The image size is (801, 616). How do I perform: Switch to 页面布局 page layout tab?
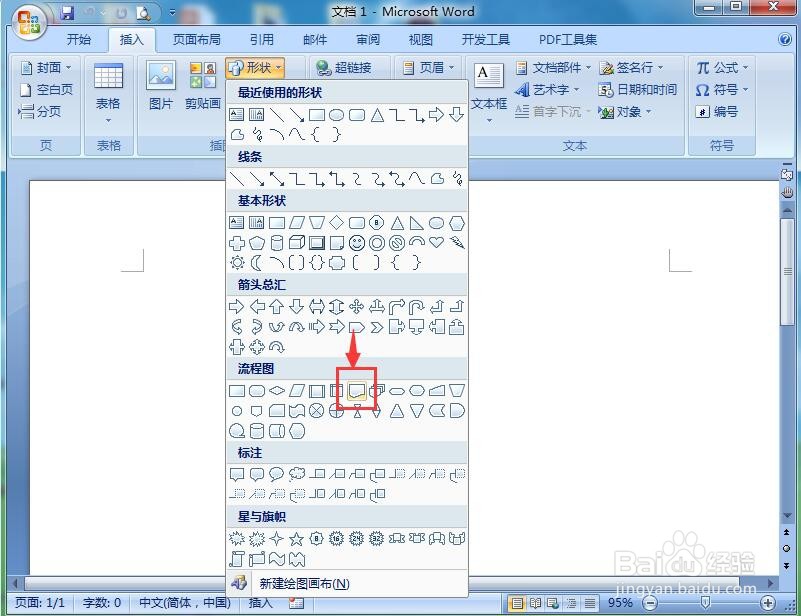tap(197, 39)
